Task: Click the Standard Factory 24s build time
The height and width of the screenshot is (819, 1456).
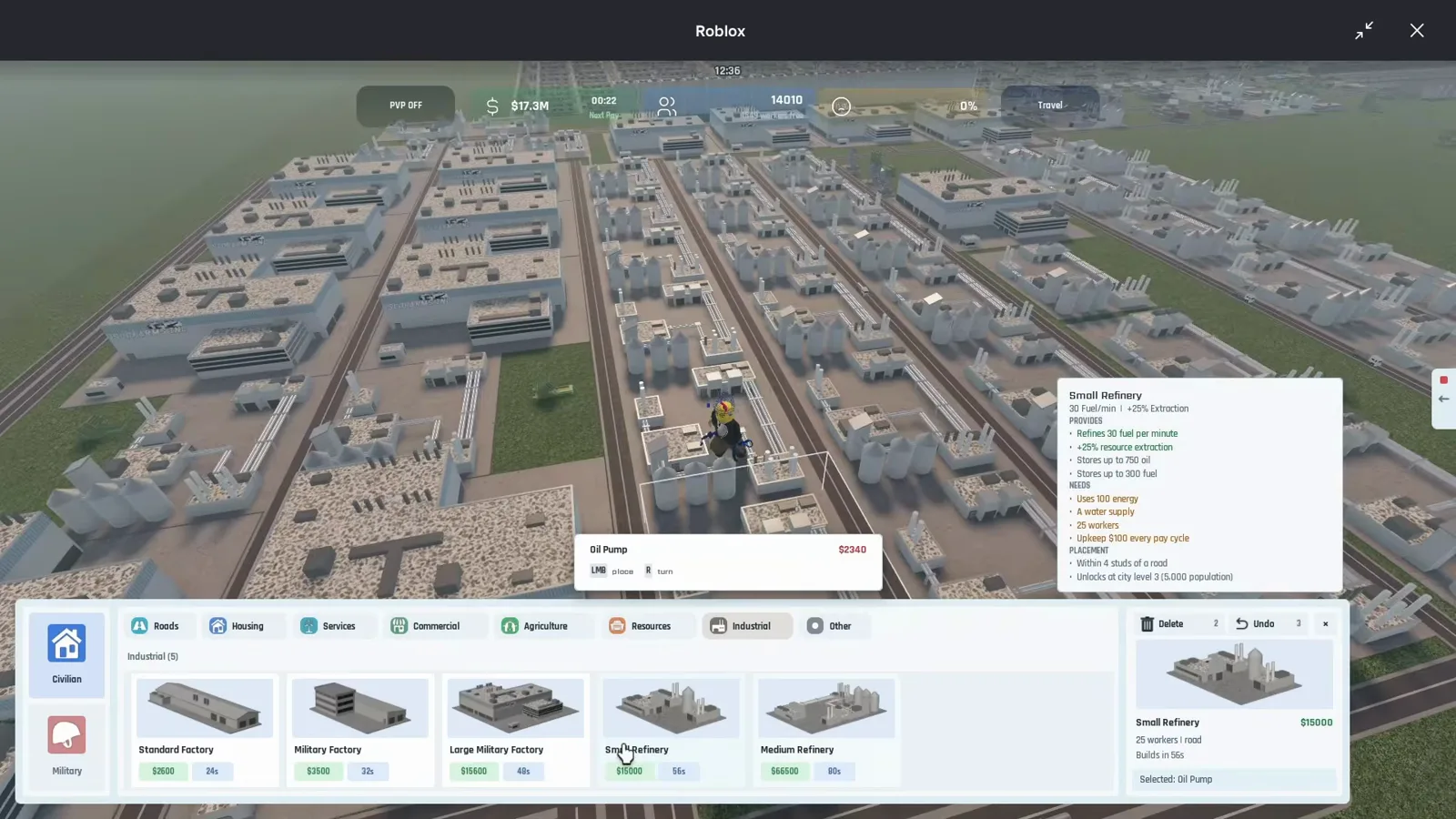Action: coord(212,771)
